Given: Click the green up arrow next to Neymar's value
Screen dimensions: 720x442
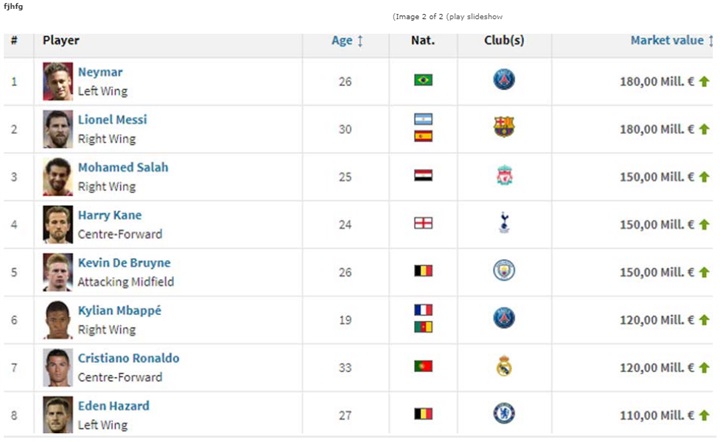Looking at the screenshot, I should 704,82.
